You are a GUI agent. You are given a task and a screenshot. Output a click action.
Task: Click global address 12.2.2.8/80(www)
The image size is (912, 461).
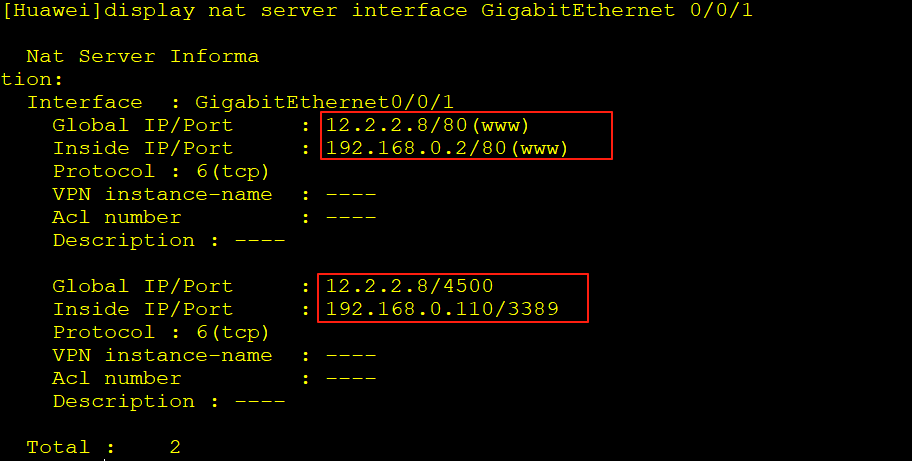[x=427, y=125]
